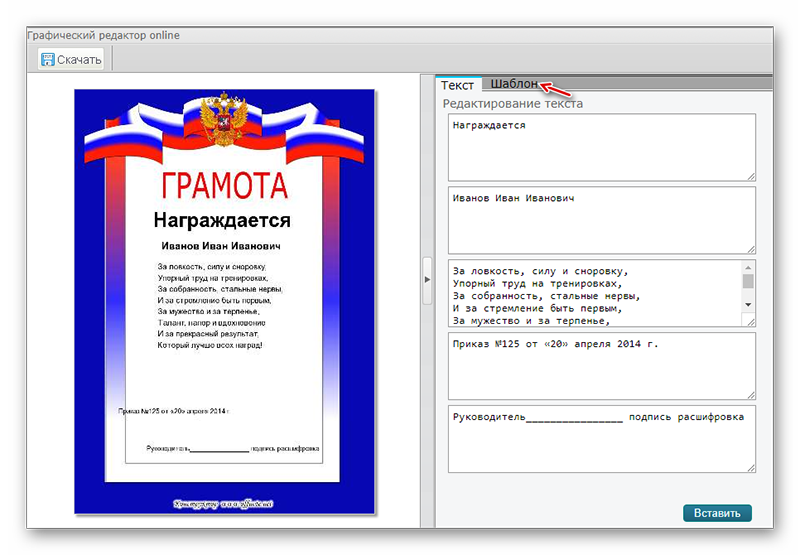This screenshot has width=800, height=555.
Task: Focus the Приказ №125 text field
Action: 600,365
